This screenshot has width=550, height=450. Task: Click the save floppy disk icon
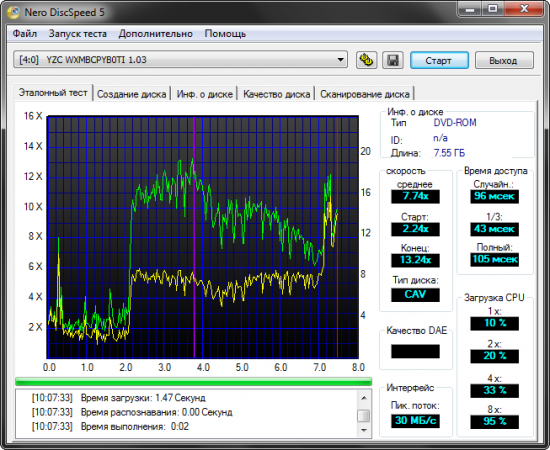pos(393,60)
